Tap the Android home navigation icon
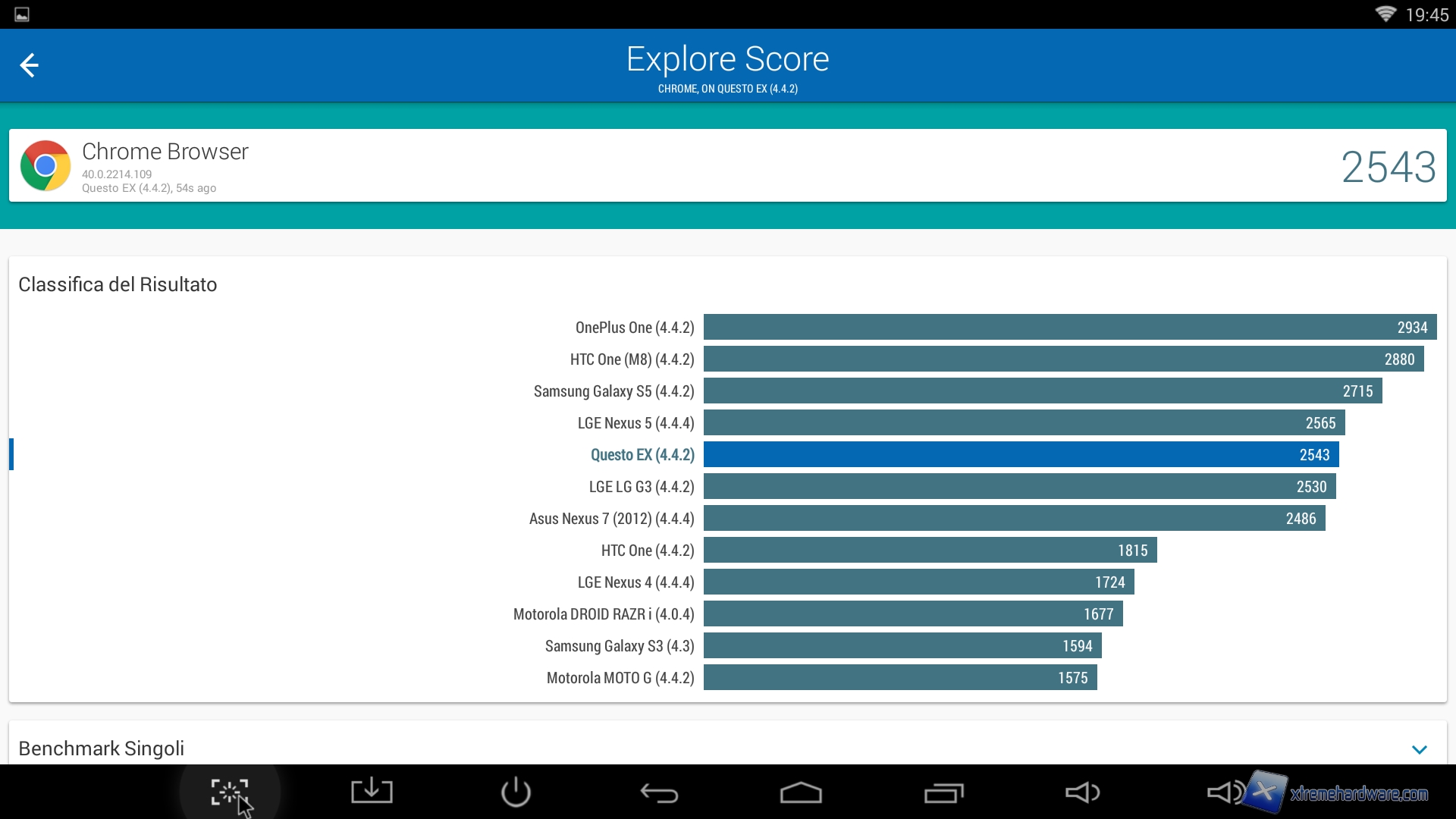 point(801,793)
